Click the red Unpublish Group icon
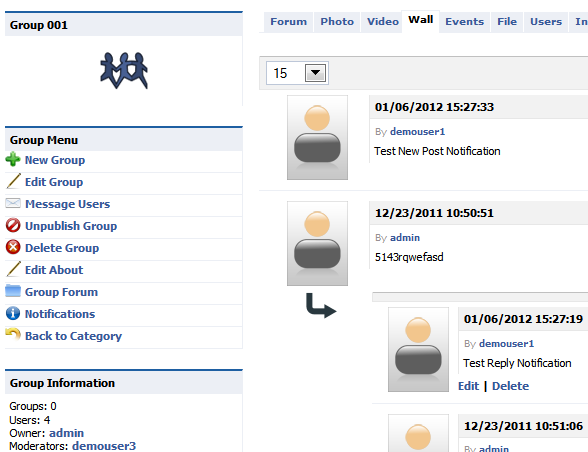Image resolution: width=588 pixels, height=452 pixels. click(x=13, y=225)
